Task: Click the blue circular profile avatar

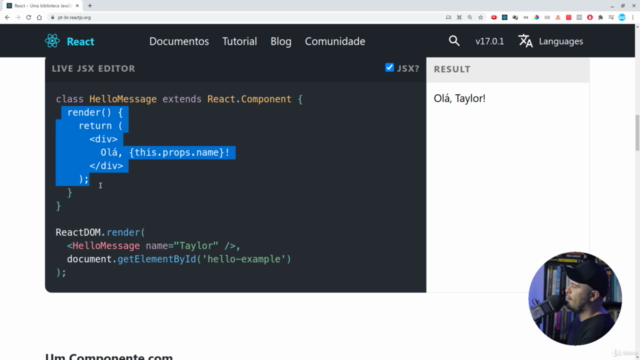Action: pyautogui.click(x=622, y=17)
